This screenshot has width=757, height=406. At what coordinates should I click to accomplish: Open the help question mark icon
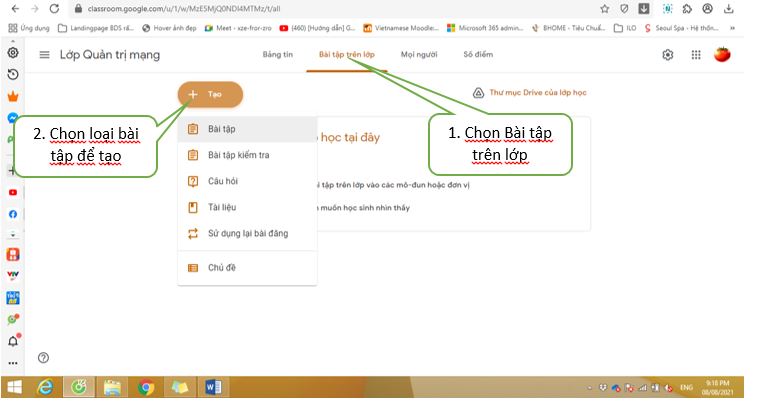pos(43,357)
